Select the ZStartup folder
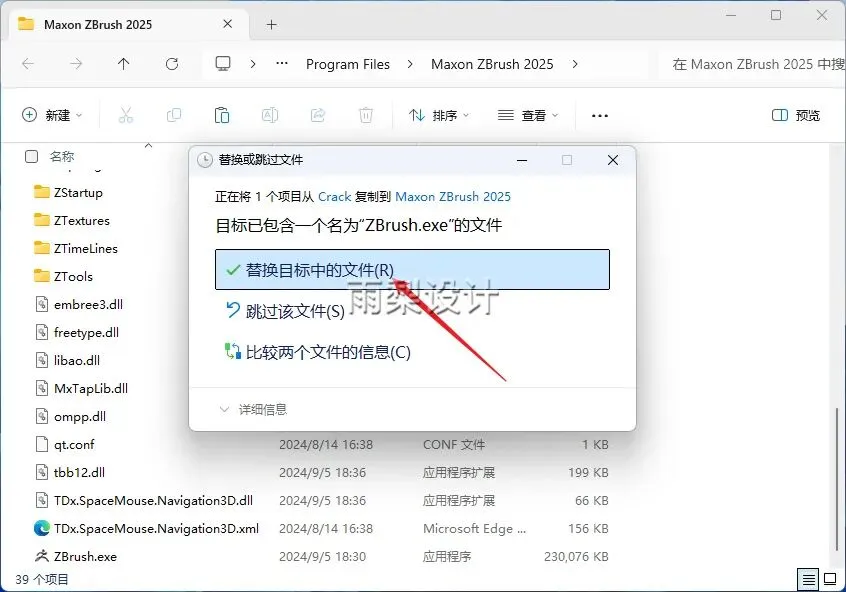 pos(68,192)
